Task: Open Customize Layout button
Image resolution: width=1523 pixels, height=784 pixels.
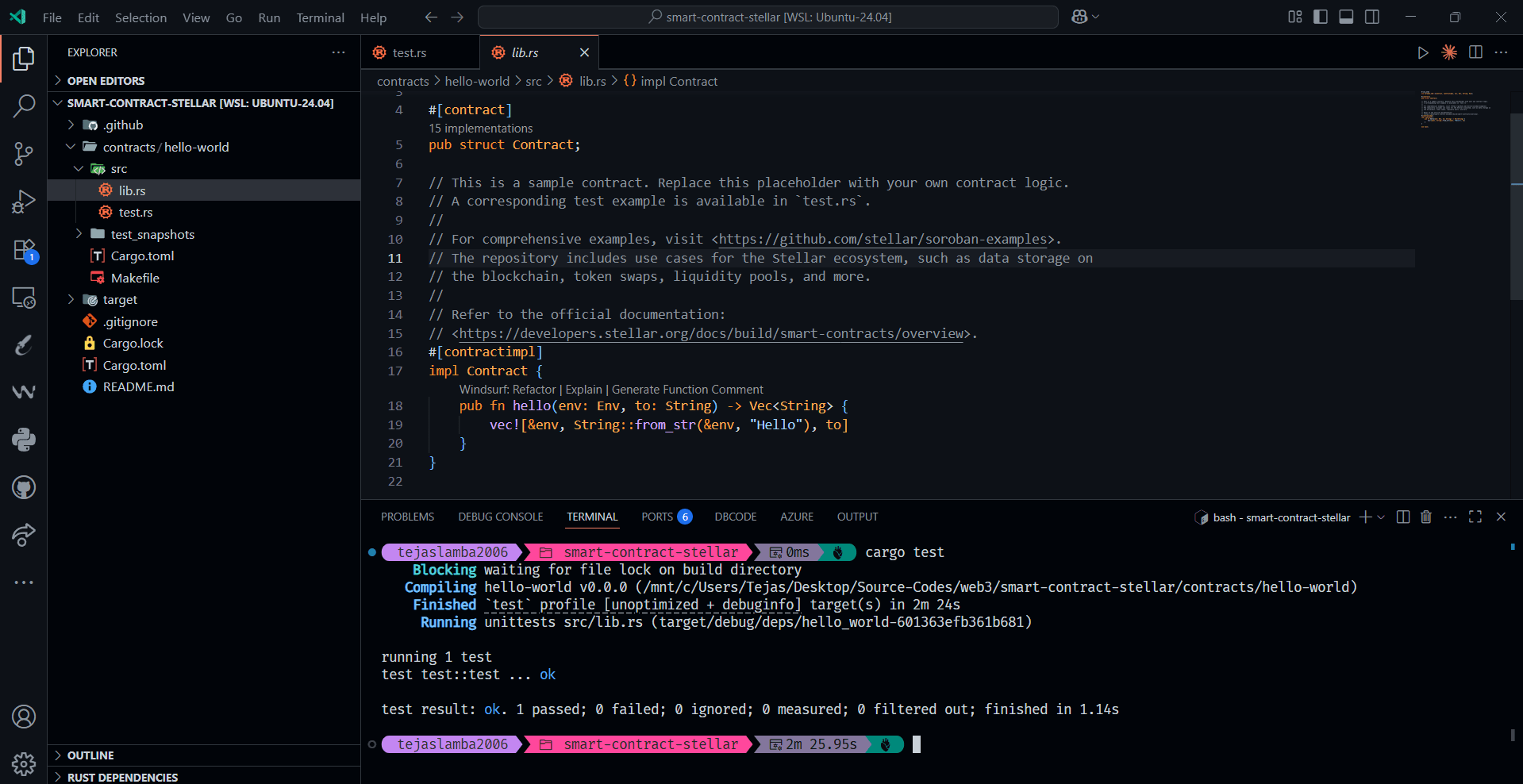Action: tap(1295, 17)
